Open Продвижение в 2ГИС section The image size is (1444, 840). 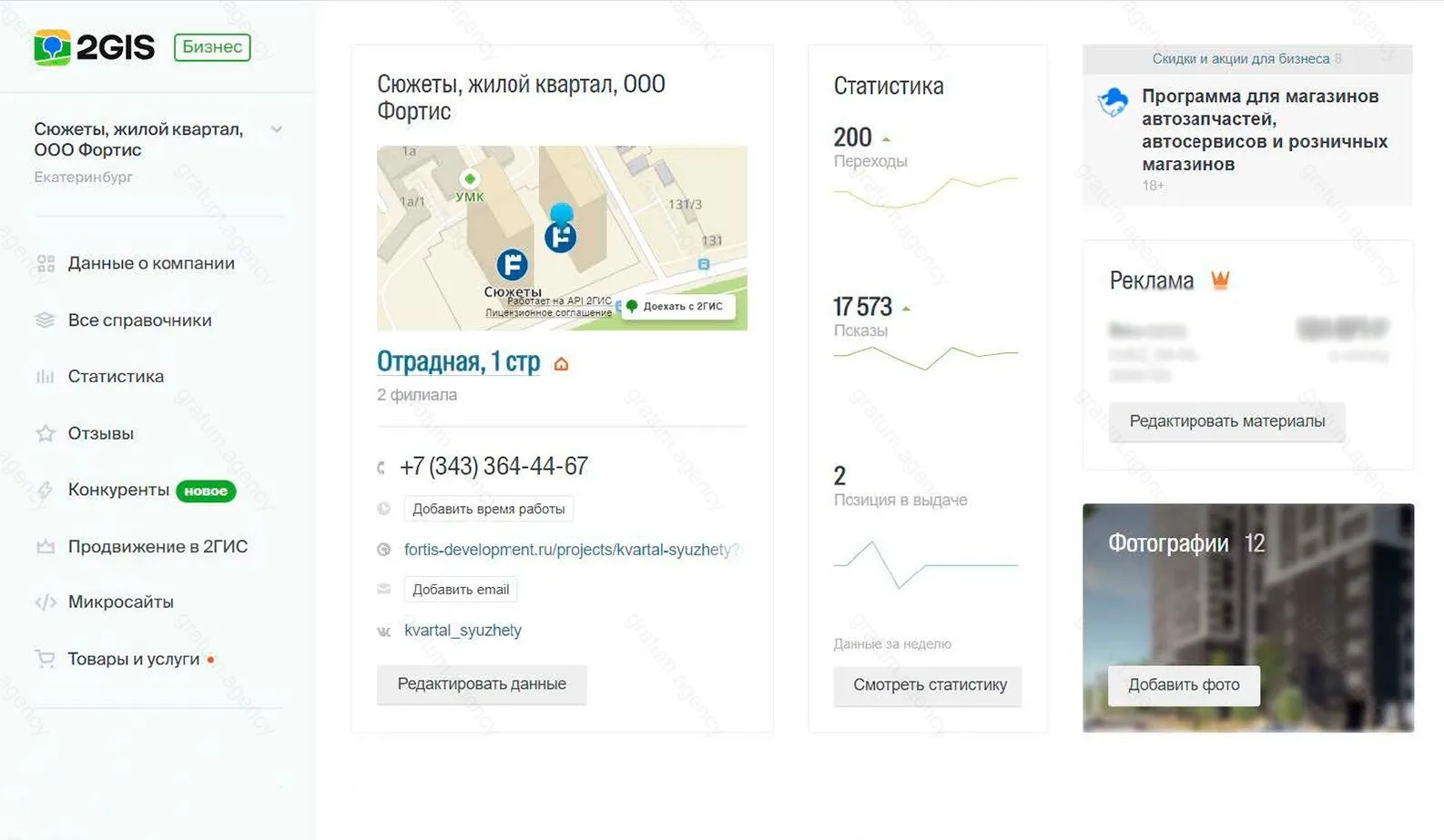(158, 546)
